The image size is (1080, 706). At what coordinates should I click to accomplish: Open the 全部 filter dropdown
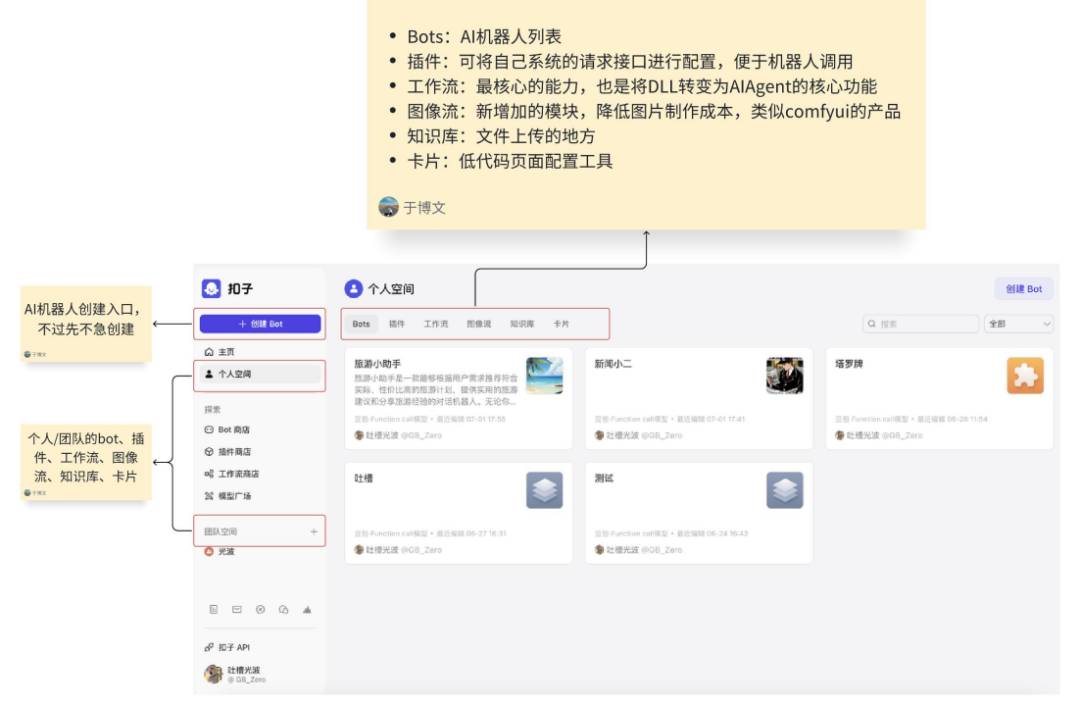(1019, 324)
